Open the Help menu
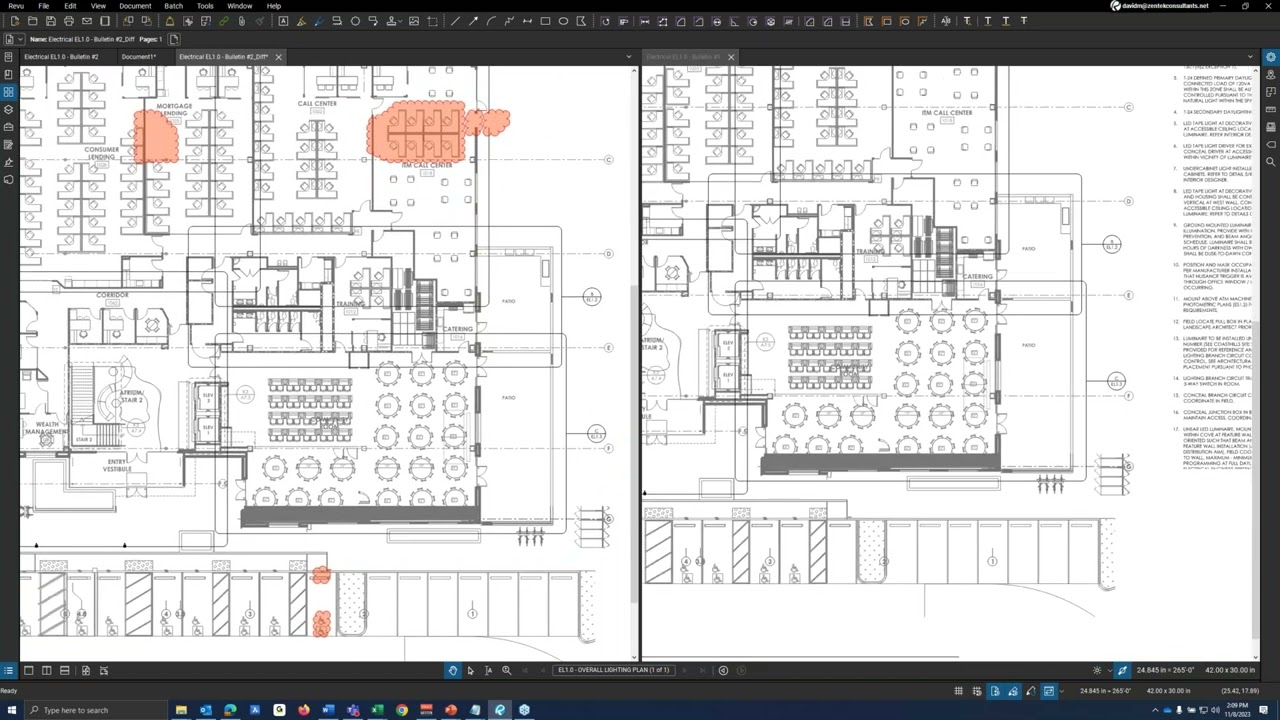This screenshot has height=720, width=1280. [274, 6]
